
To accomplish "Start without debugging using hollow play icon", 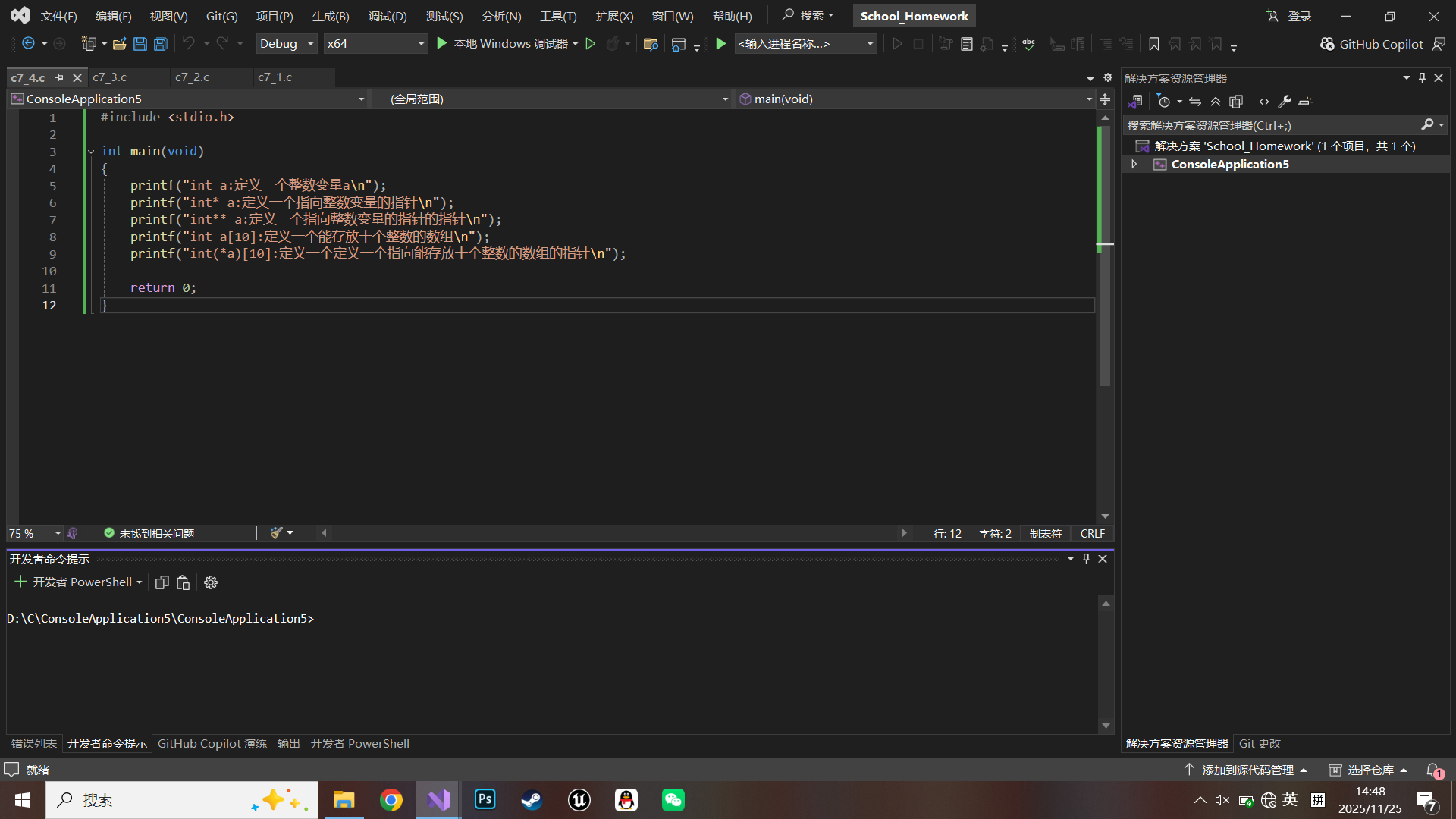I will tap(591, 44).
